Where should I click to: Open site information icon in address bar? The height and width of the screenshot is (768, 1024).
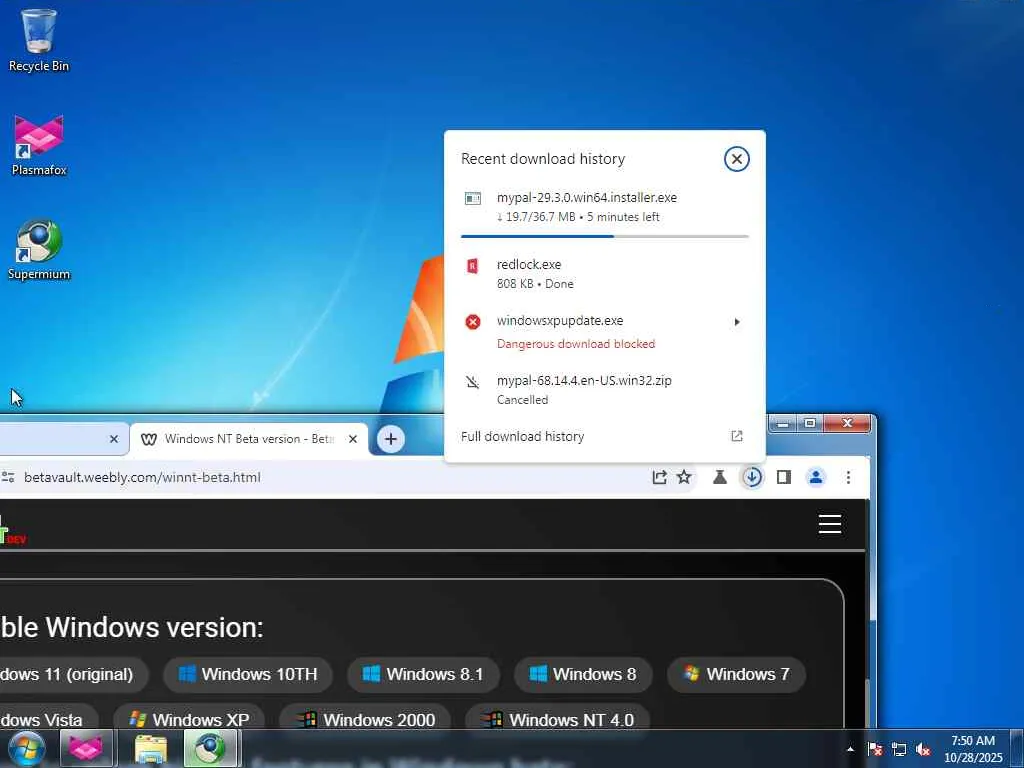pyautogui.click(x=8, y=477)
